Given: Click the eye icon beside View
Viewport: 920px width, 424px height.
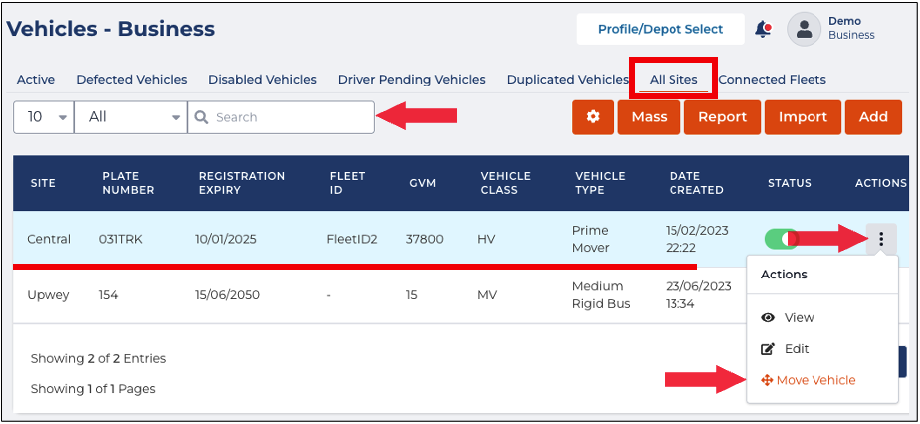Looking at the screenshot, I should coord(768,317).
